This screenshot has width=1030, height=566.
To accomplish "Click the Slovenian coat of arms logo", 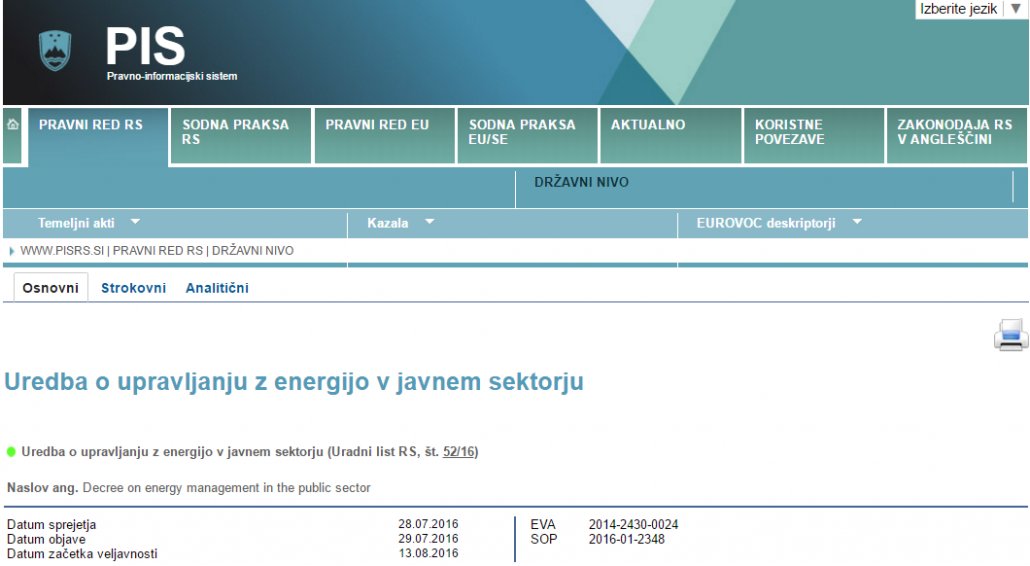I will pos(55,51).
